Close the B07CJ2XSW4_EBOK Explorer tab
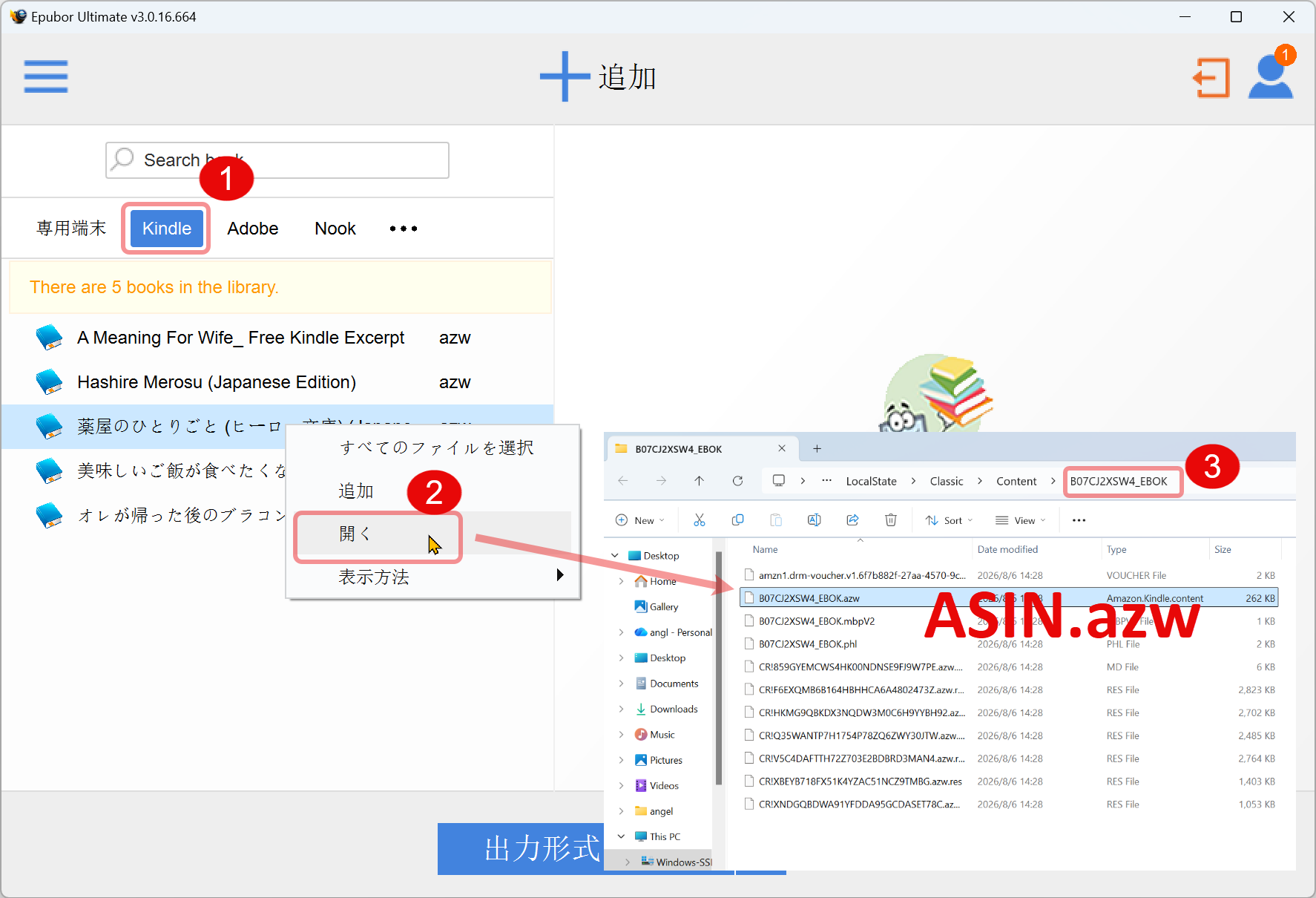The width and height of the screenshot is (1316, 898). tap(782, 448)
